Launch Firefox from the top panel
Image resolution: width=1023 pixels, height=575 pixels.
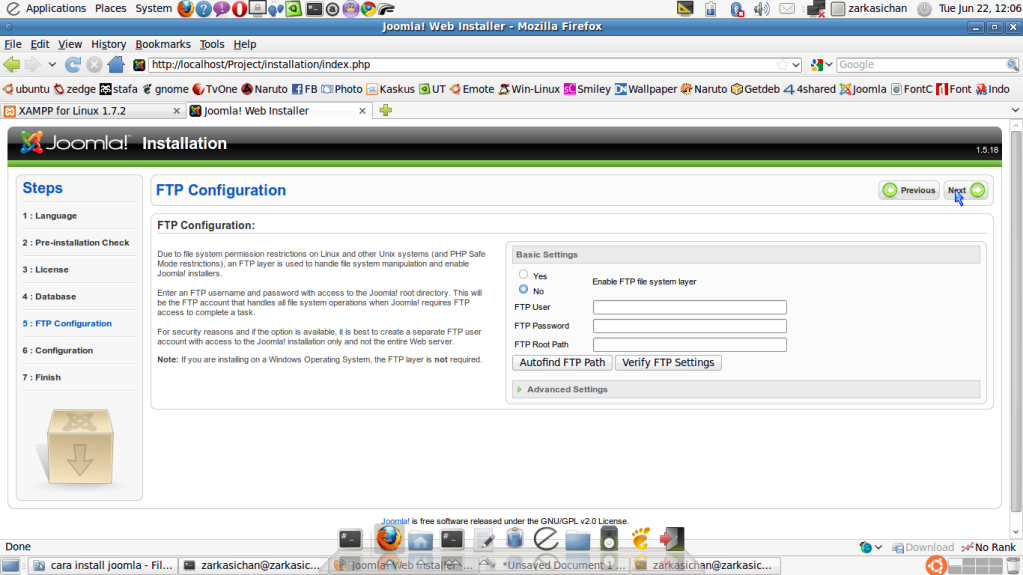click(185, 8)
